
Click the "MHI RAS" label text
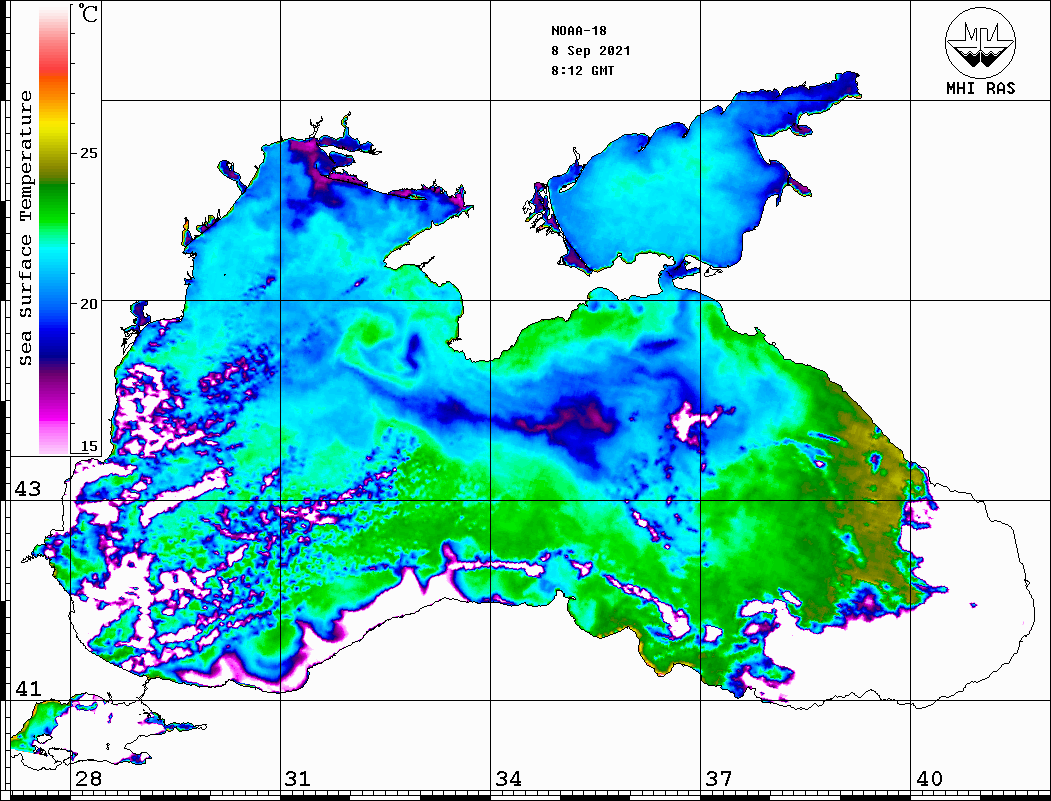[x=980, y=88]
